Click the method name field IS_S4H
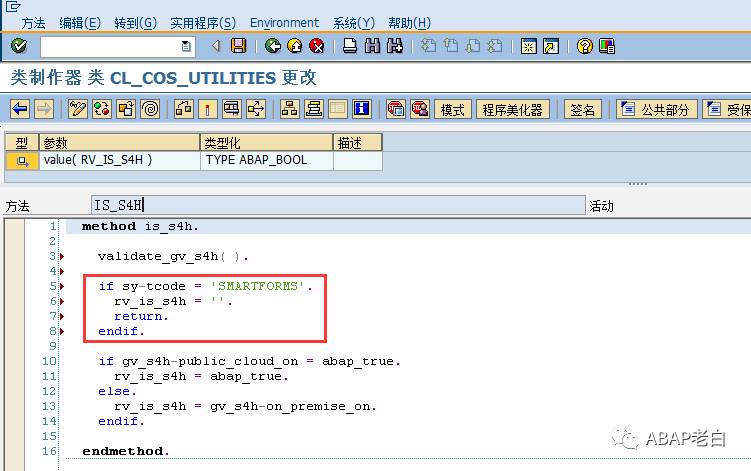The height and width of the screenshot is (471, 751). pyautogui.click(x=338, y=205)
